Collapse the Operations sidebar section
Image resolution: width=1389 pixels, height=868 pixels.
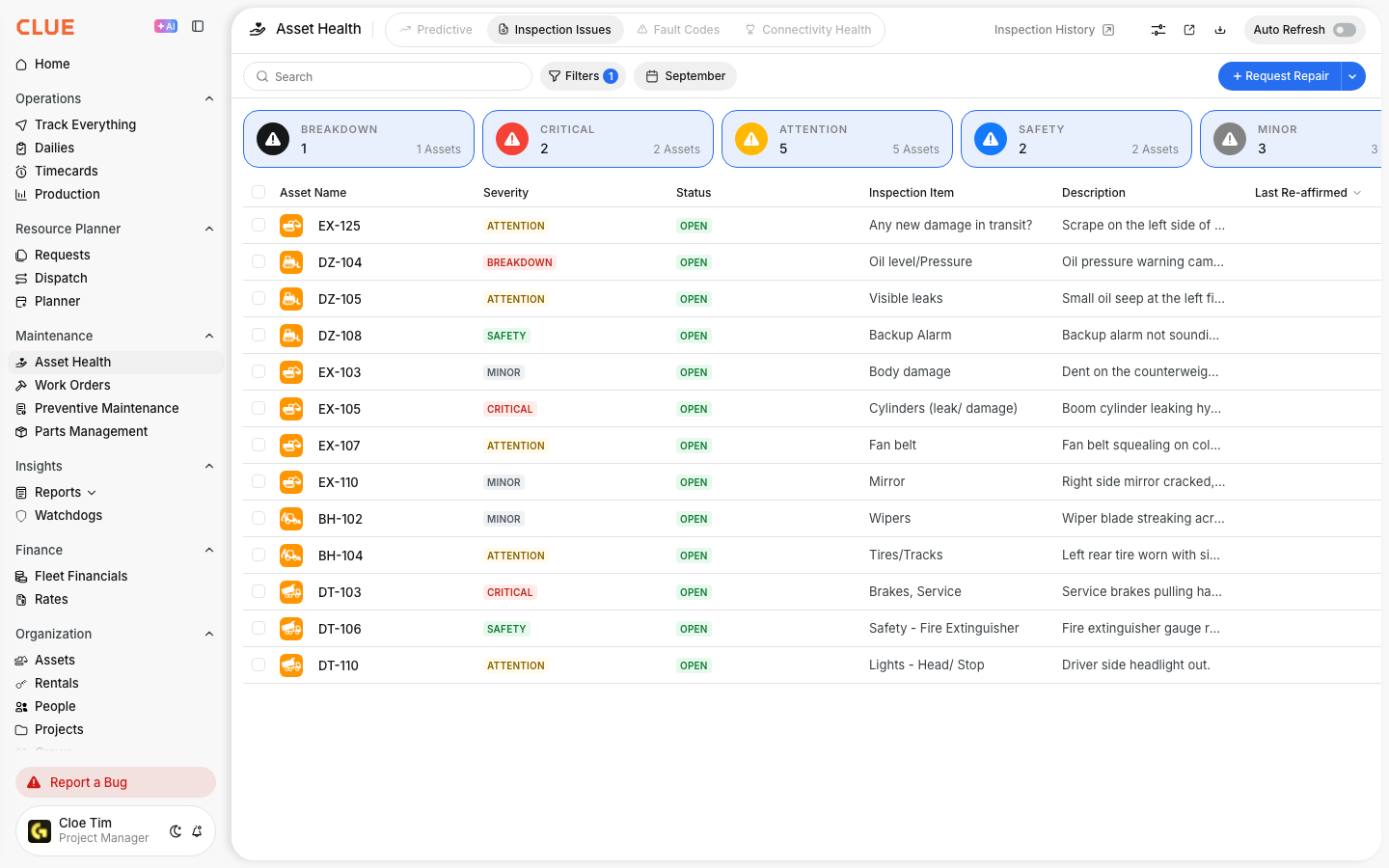coord(209,98)
